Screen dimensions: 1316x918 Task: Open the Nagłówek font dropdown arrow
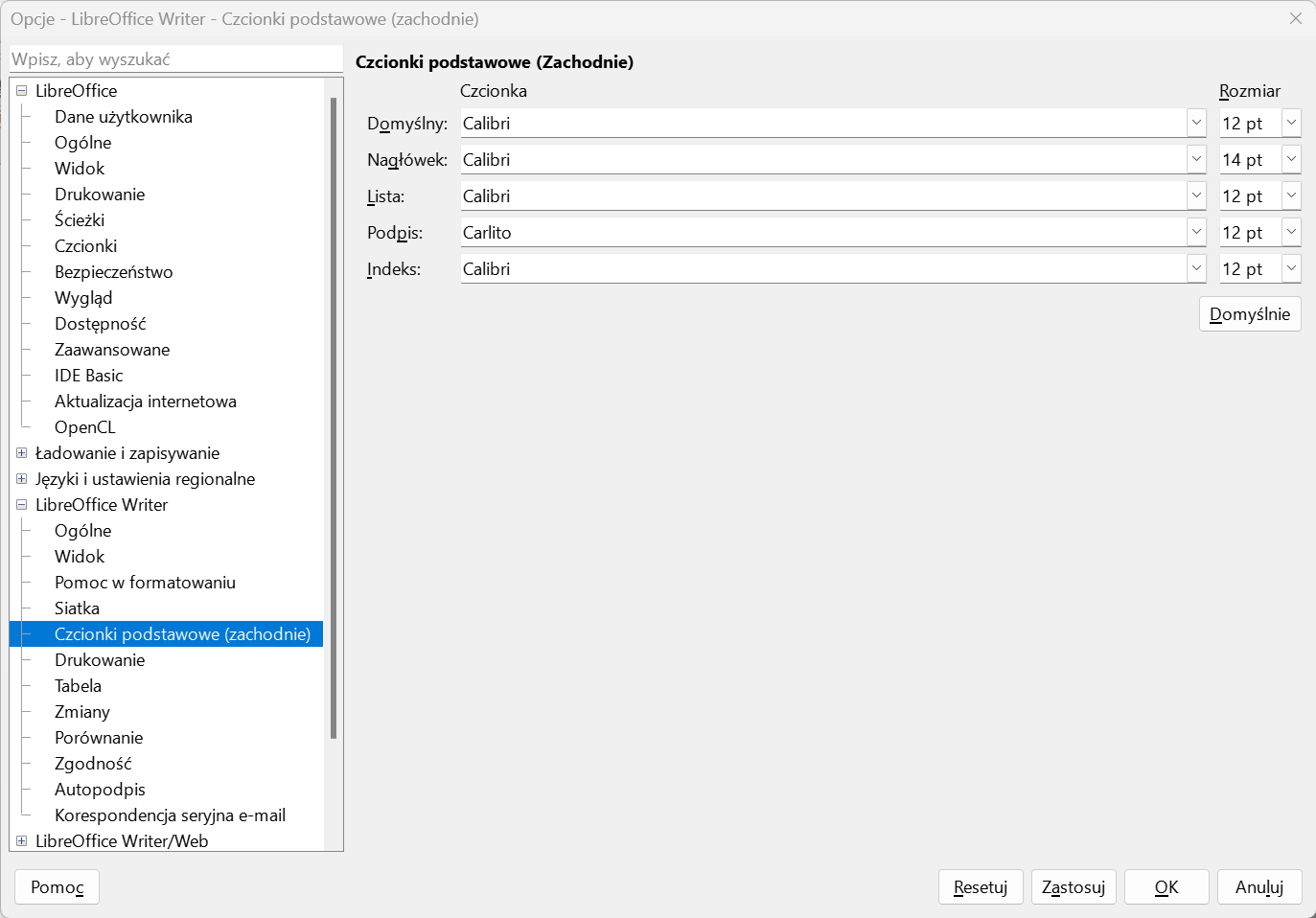click(x=1196, y=159)
